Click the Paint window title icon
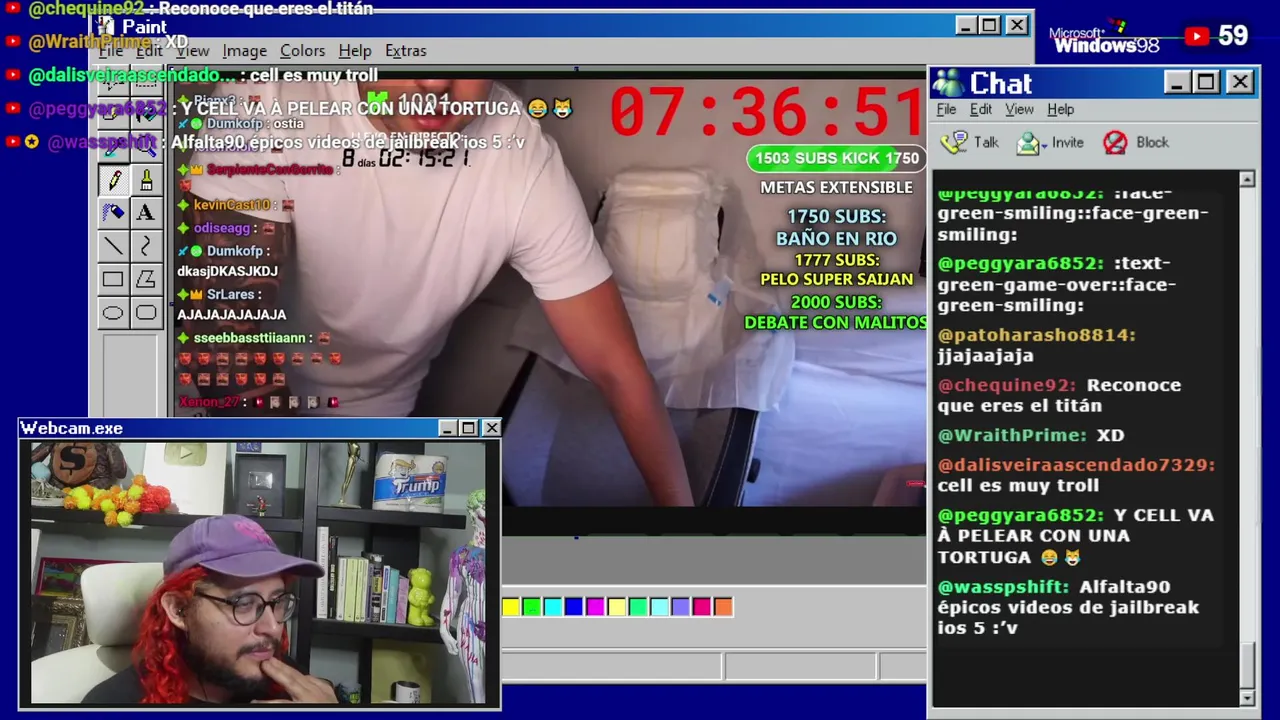Image resolution: width=1280 pixels, height=720 pixels. point(106,26)
